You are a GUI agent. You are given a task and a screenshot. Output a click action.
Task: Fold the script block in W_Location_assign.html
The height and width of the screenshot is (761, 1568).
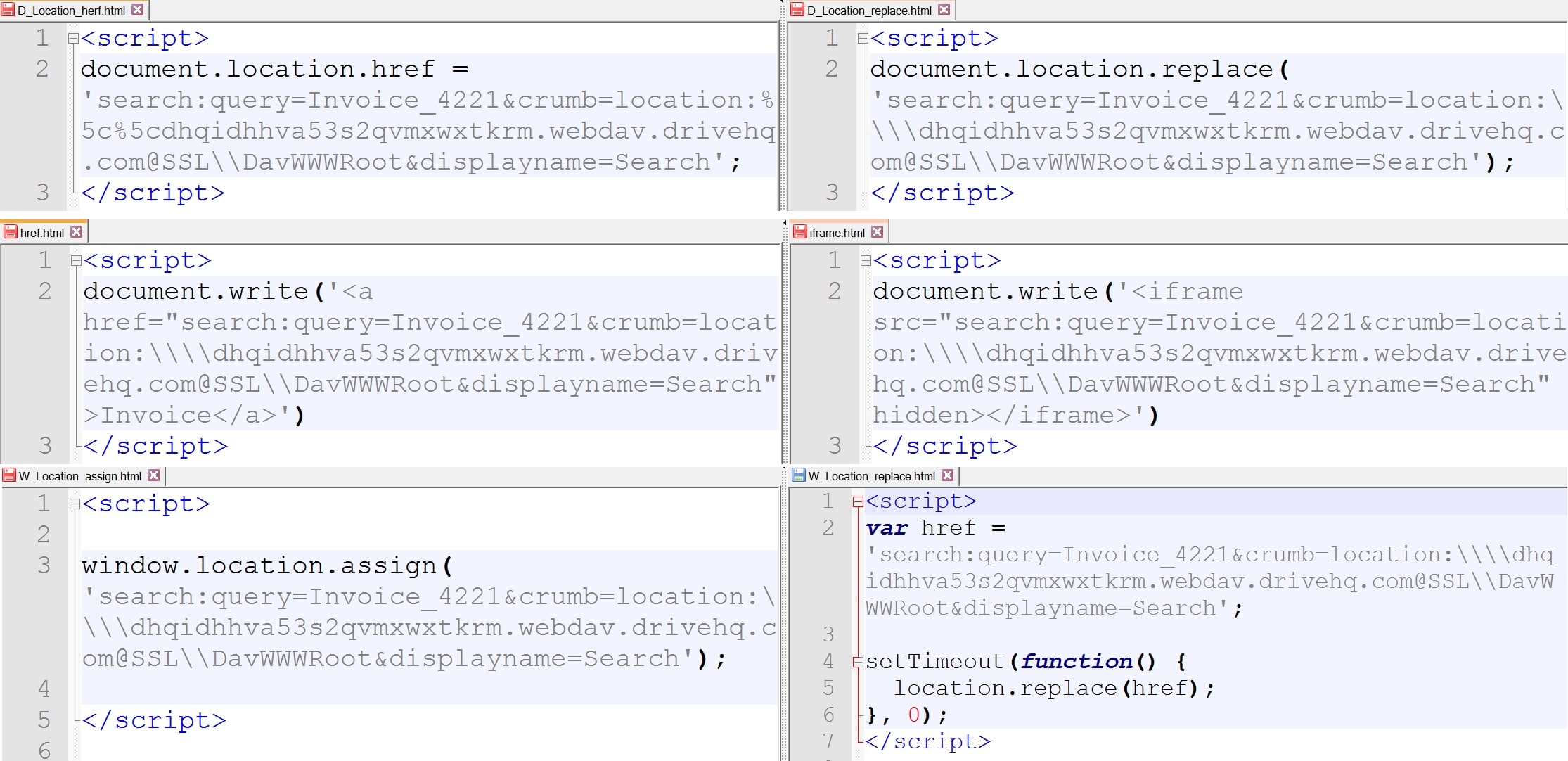75,504
